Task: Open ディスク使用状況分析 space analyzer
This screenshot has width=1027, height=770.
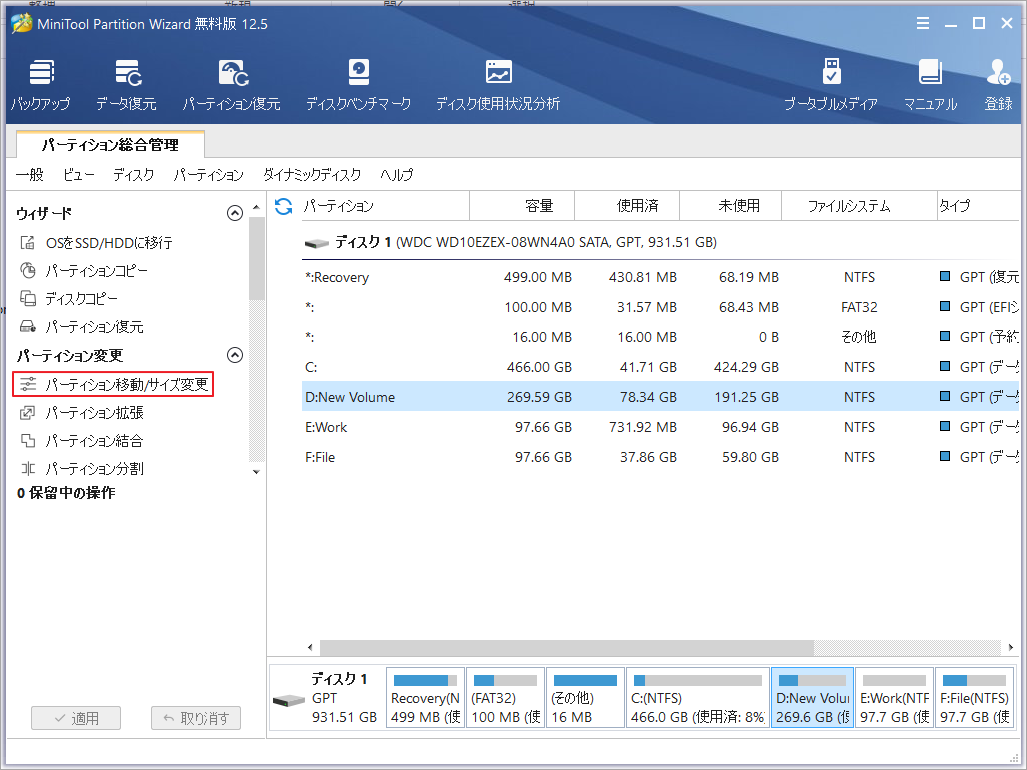Action: (498, 85)
